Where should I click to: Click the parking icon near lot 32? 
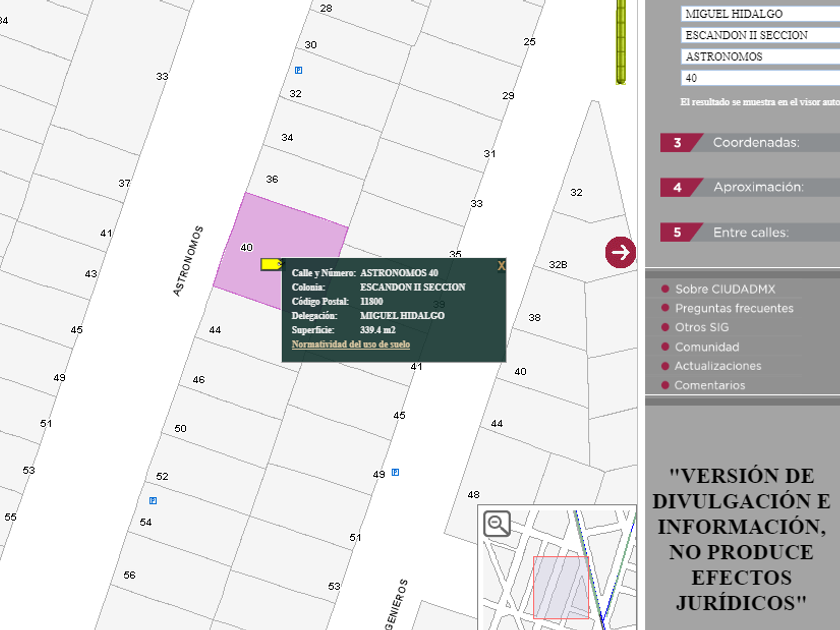click(299, 70)
